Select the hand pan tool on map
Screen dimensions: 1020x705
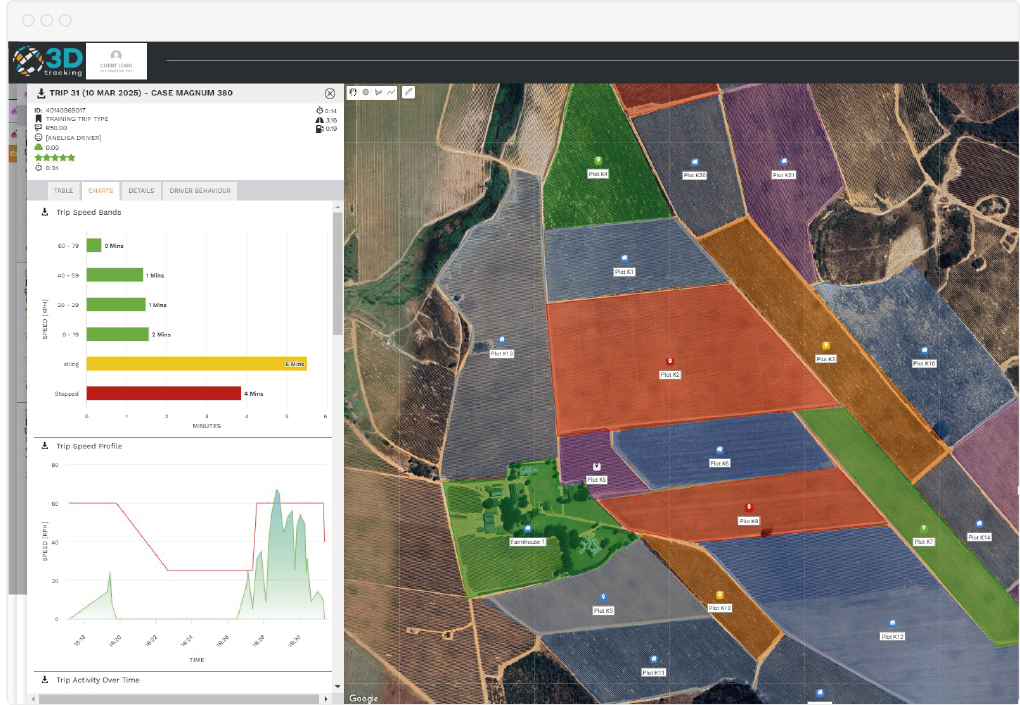[353, 92]
